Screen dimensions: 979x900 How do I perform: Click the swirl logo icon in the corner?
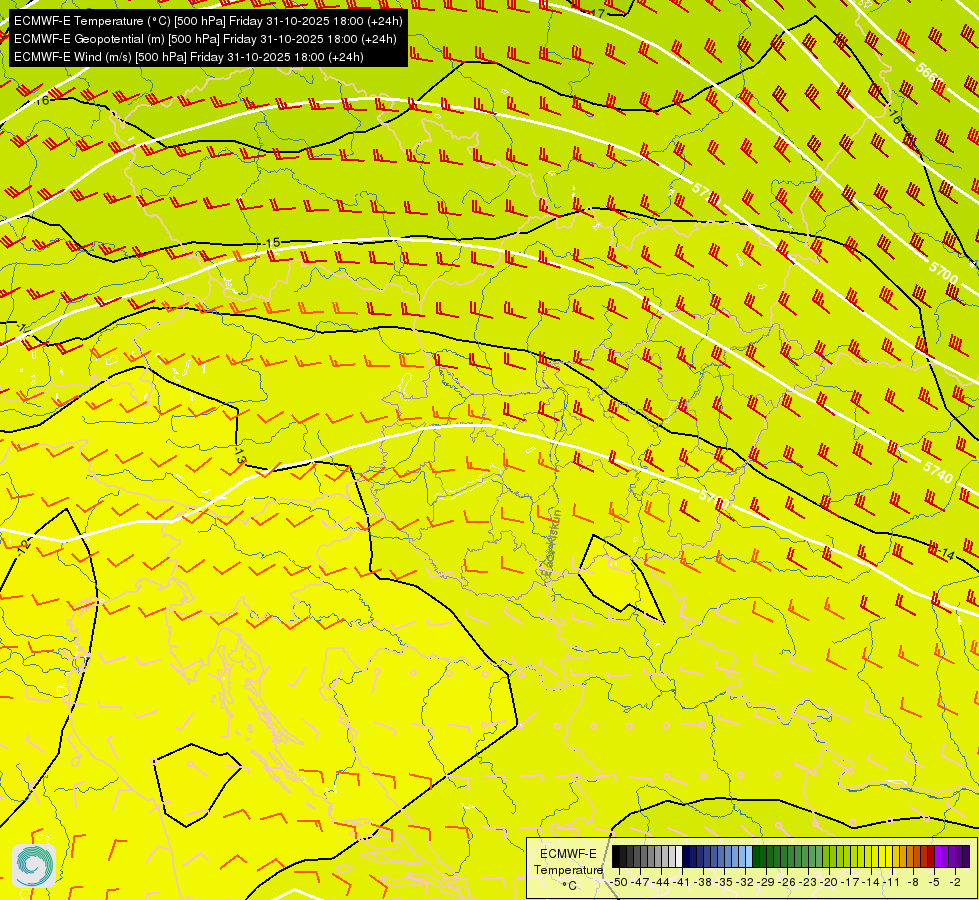(34, 866)
